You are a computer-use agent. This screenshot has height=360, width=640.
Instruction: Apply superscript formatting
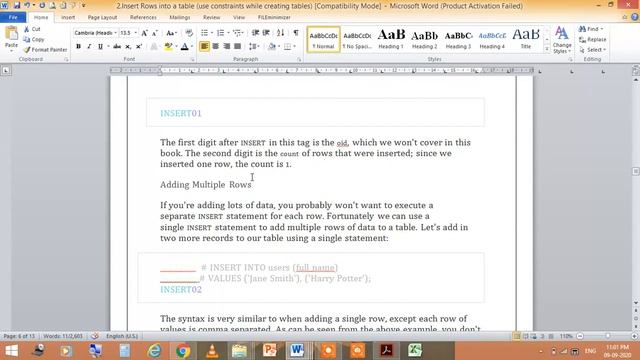coord(139,47)
